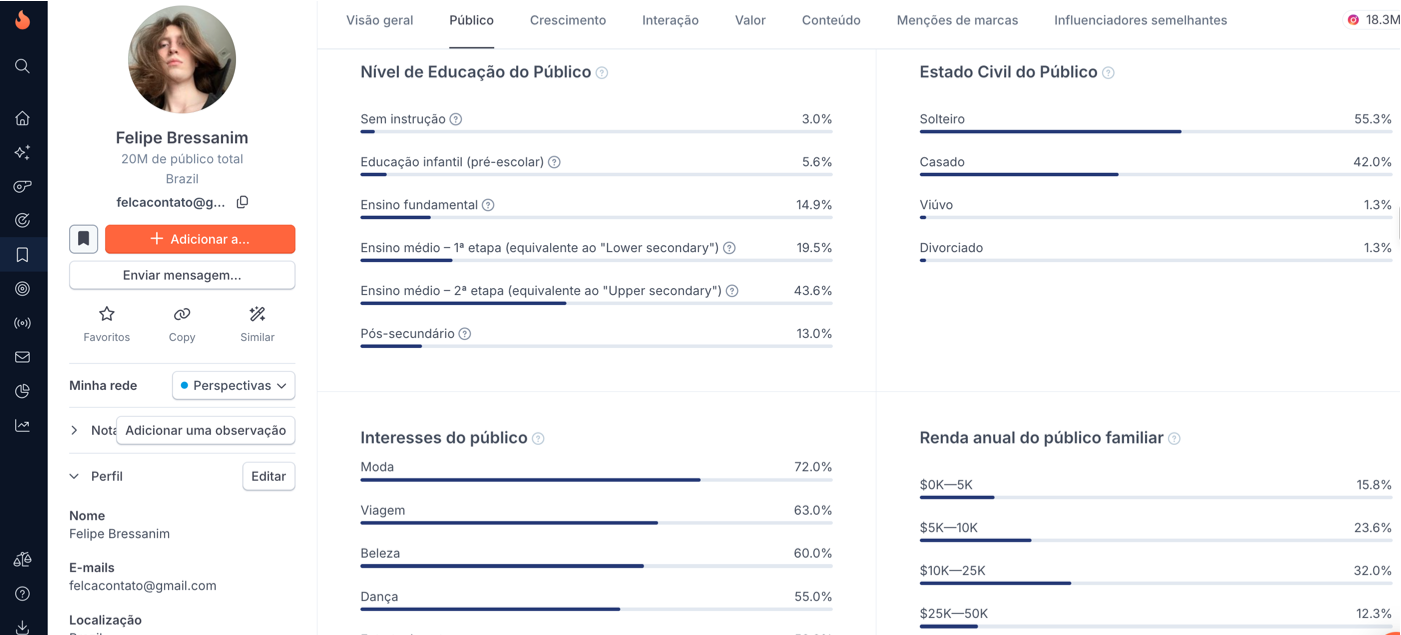Open the pie chart reports icon

coord(22,391)
